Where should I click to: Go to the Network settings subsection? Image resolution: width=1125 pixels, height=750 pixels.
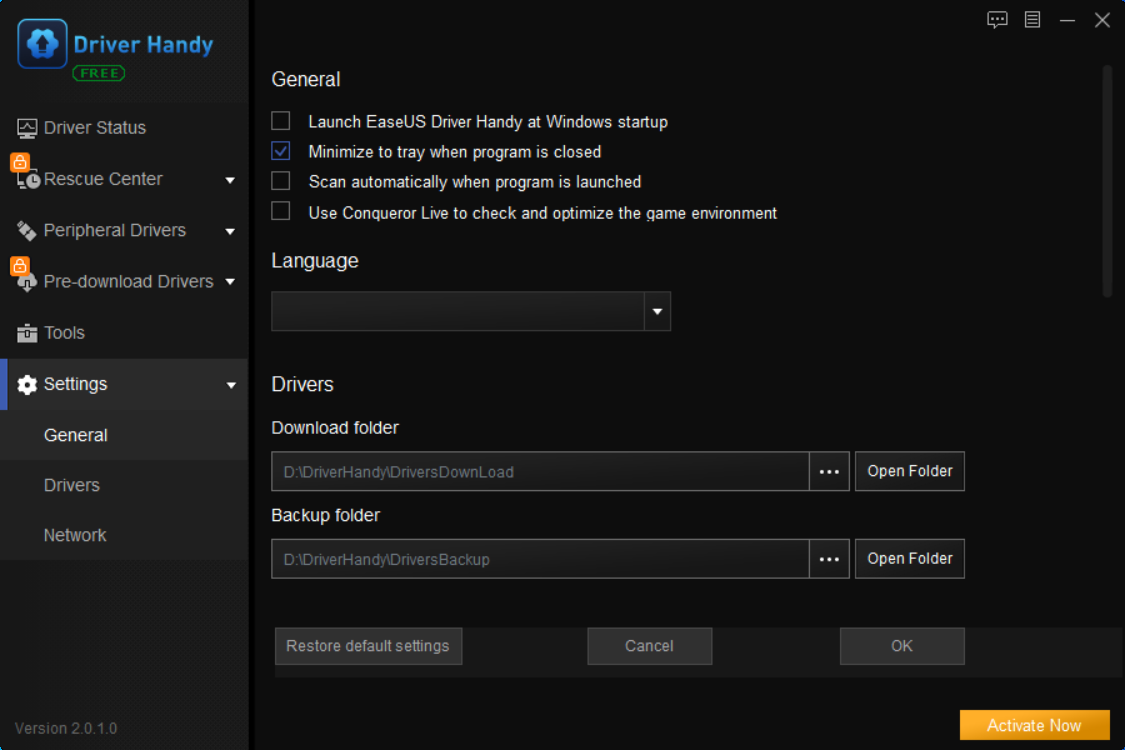click(x=75, y=535)
